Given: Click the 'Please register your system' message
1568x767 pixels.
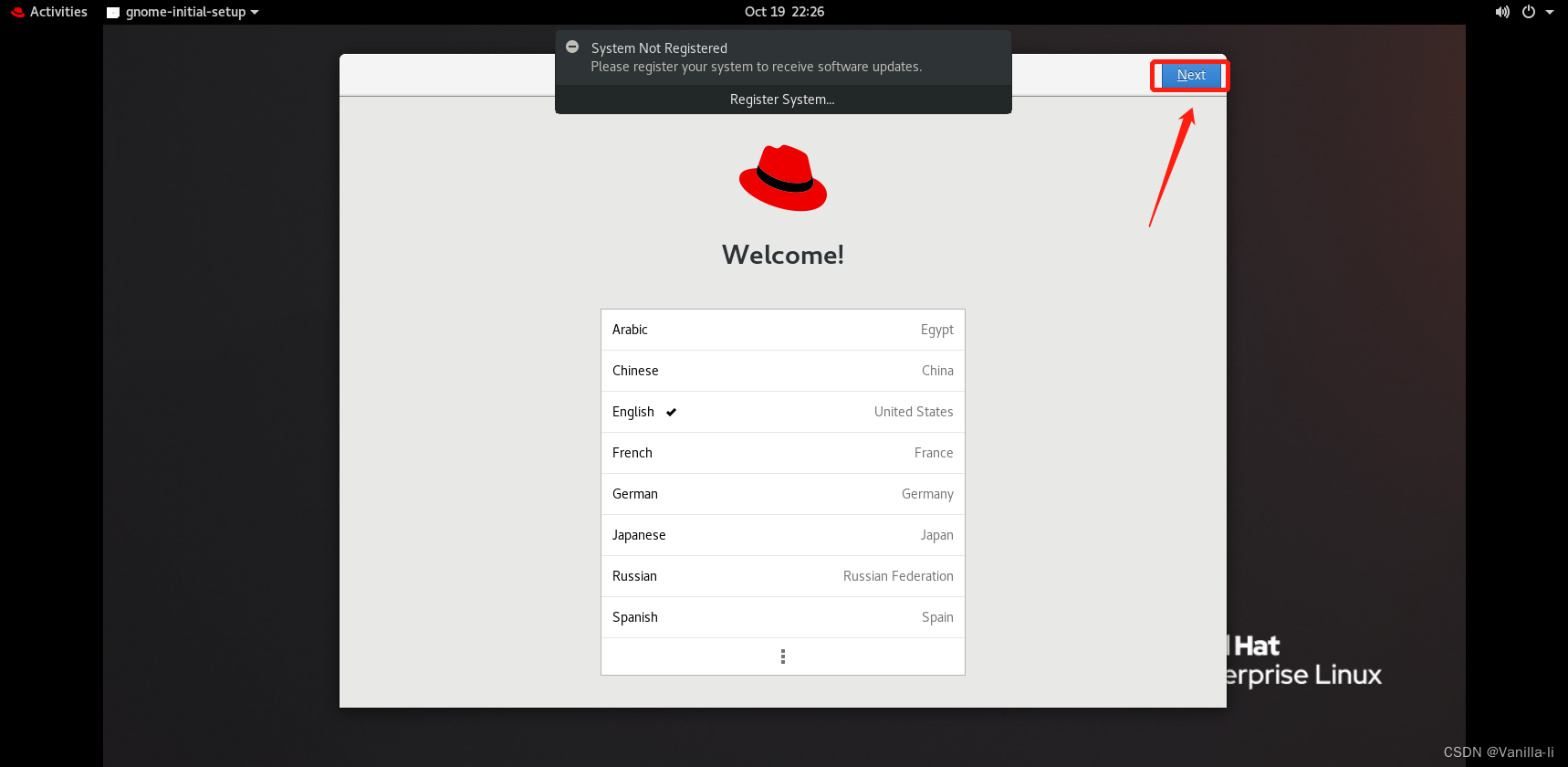Looking at the screenshot, I should pos(757,67).
